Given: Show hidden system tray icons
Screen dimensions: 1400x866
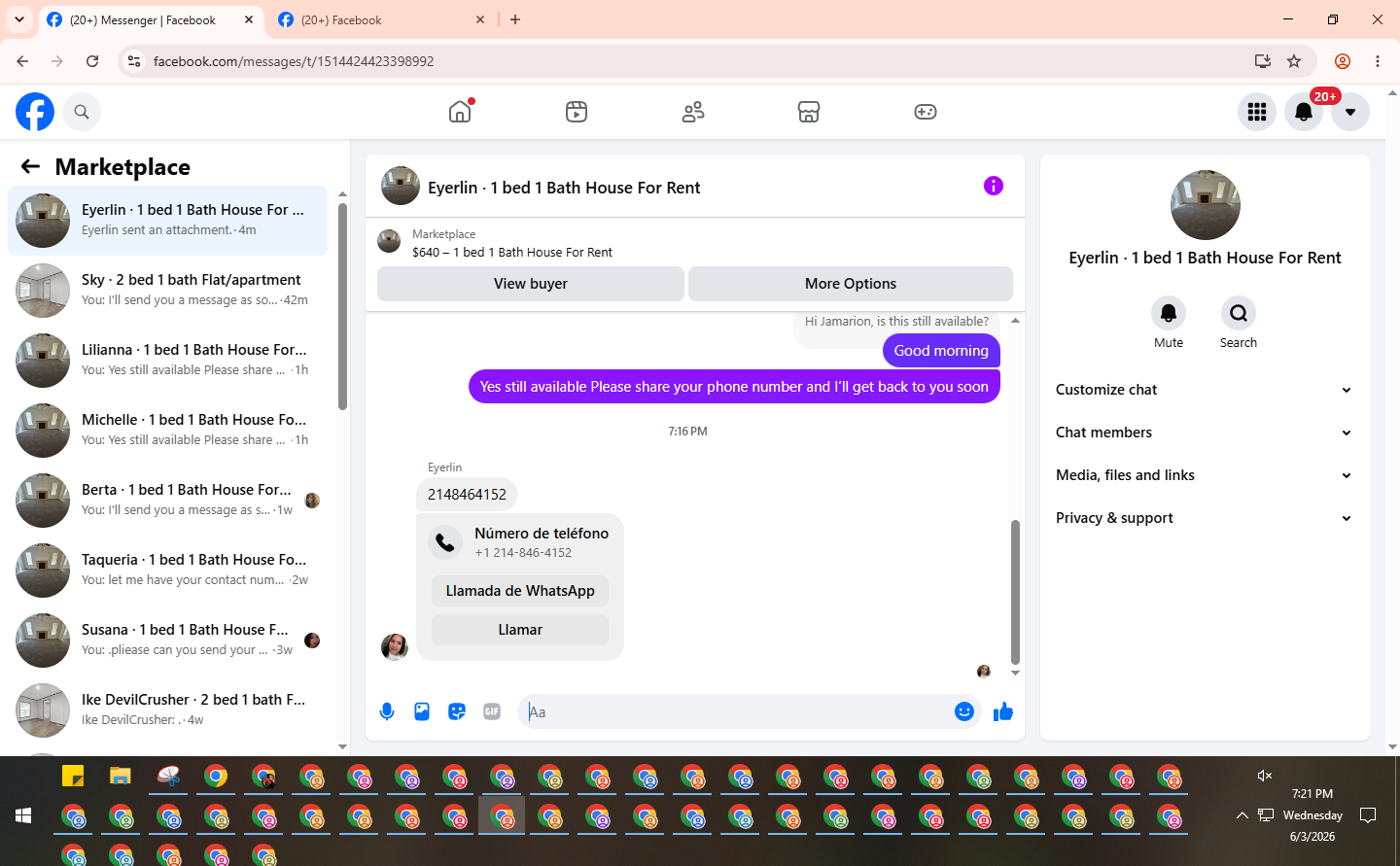Looking at the screenshot, I should pos(1242,815).
